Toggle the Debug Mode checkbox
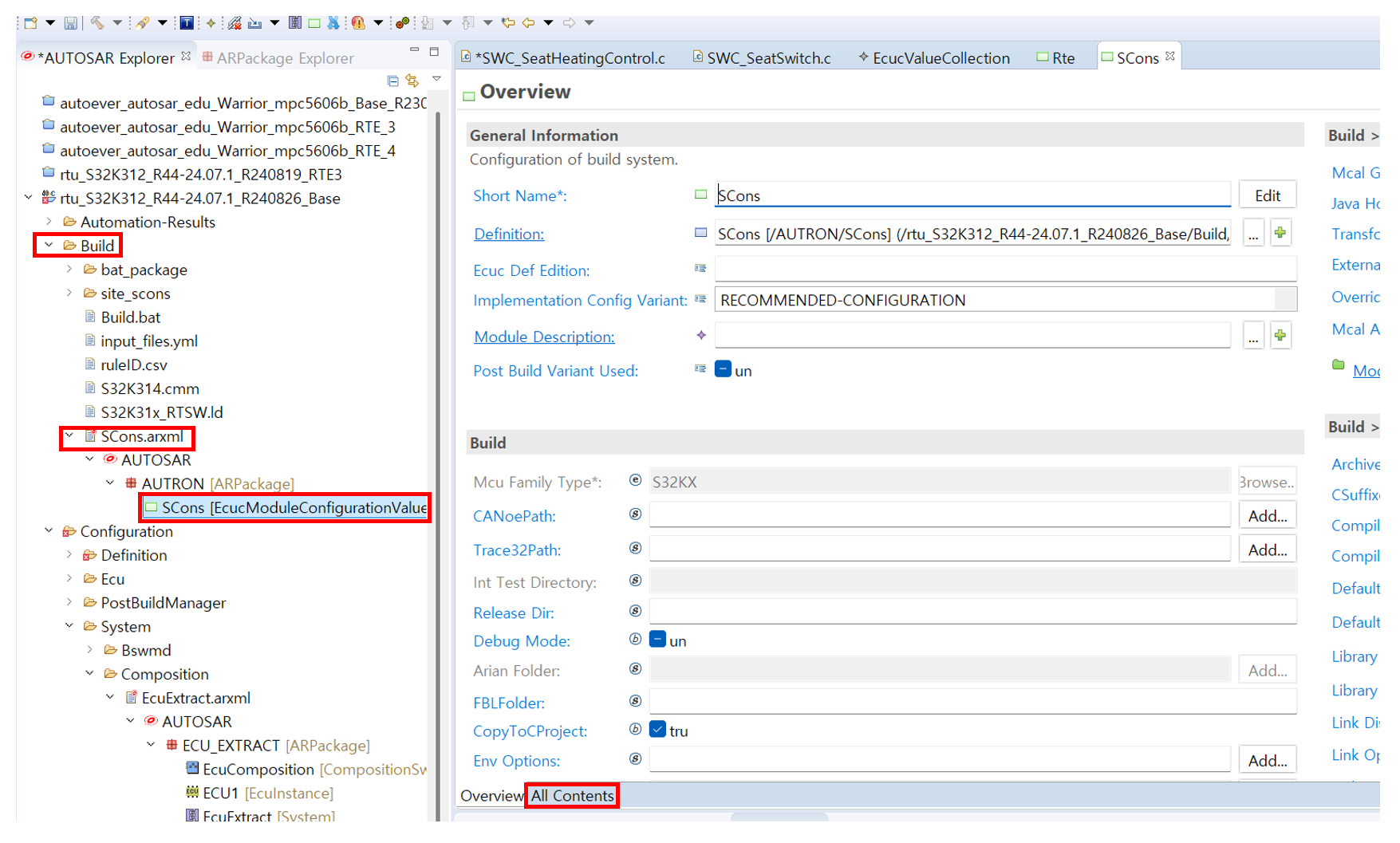Viewport: 1400px width, 843px height. 658,640
